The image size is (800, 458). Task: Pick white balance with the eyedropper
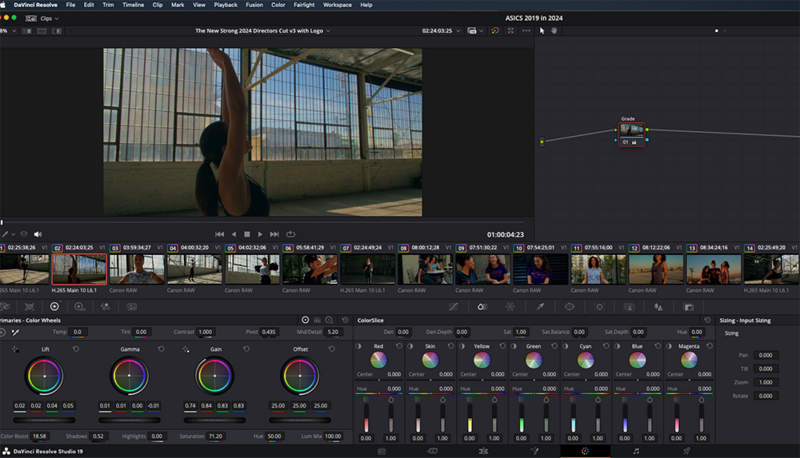click(16, 332)
